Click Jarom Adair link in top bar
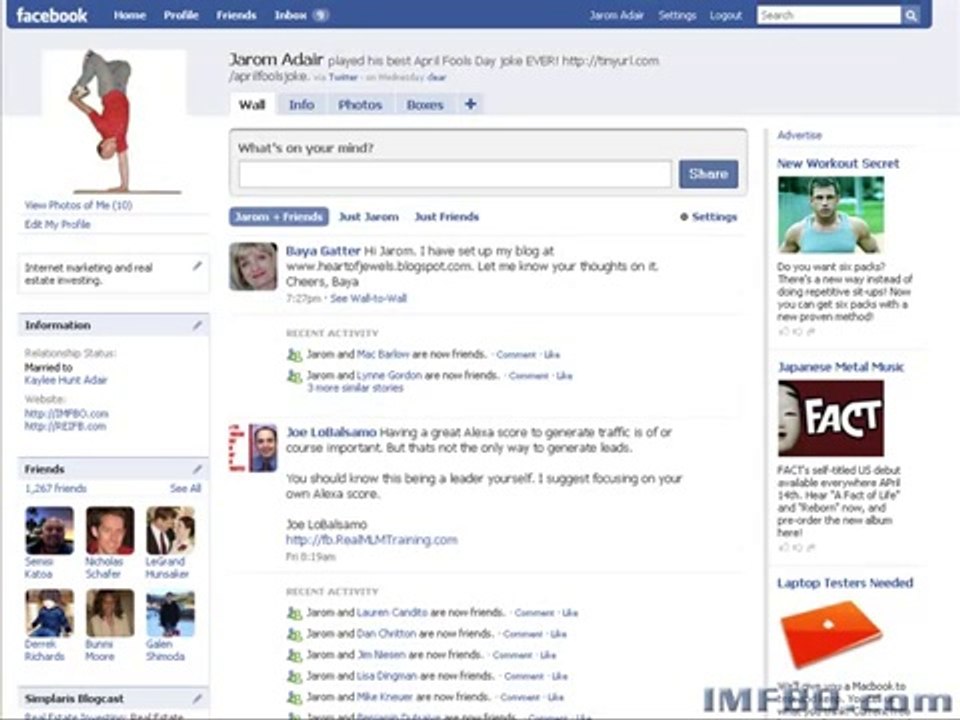The image size is (960, 720). 617,15
